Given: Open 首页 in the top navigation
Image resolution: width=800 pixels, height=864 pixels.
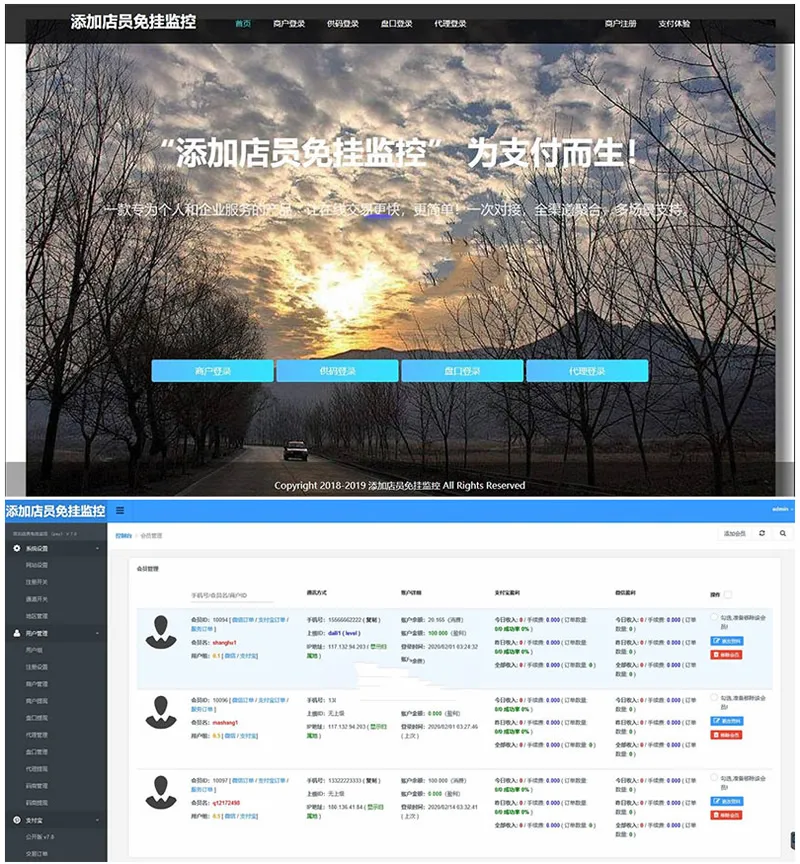Looking at the screenshot, I should [243, 24].
